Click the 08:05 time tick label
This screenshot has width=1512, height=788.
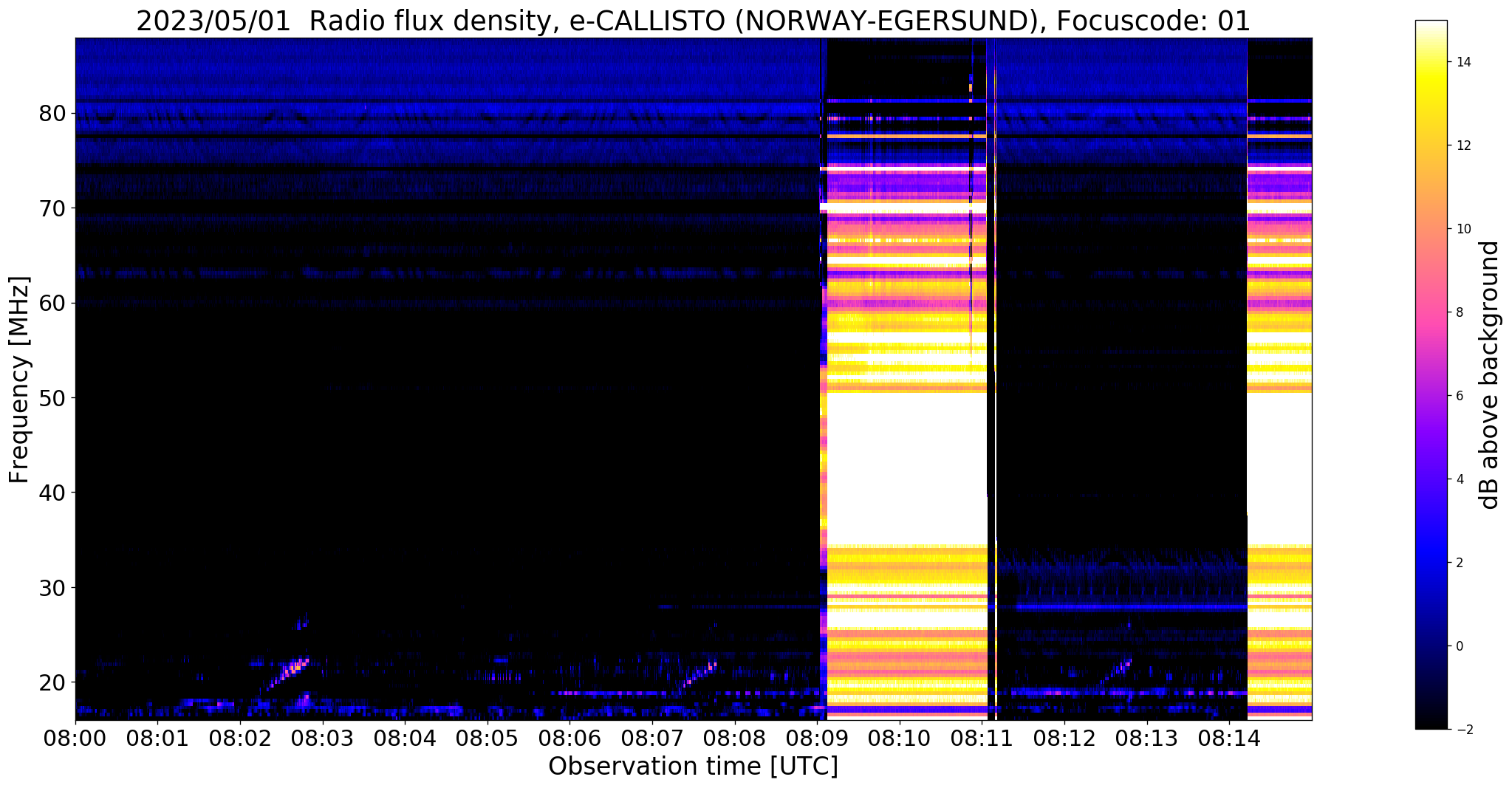click(488, 739)
